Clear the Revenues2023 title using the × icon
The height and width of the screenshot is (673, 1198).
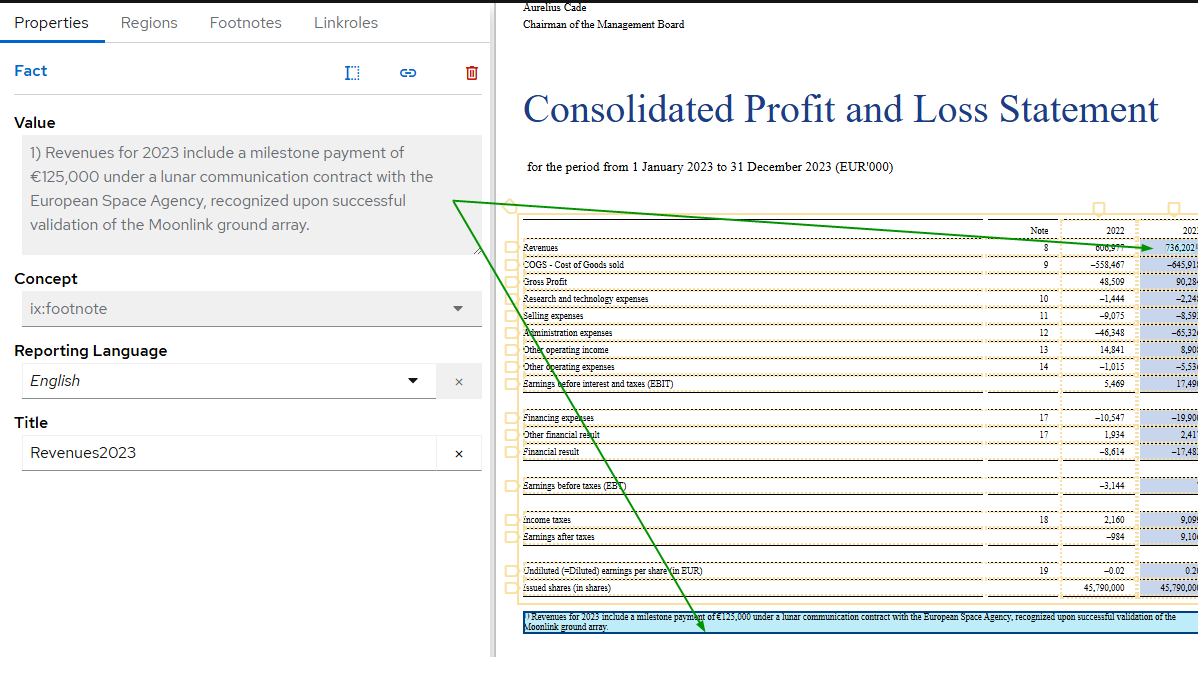458,453
